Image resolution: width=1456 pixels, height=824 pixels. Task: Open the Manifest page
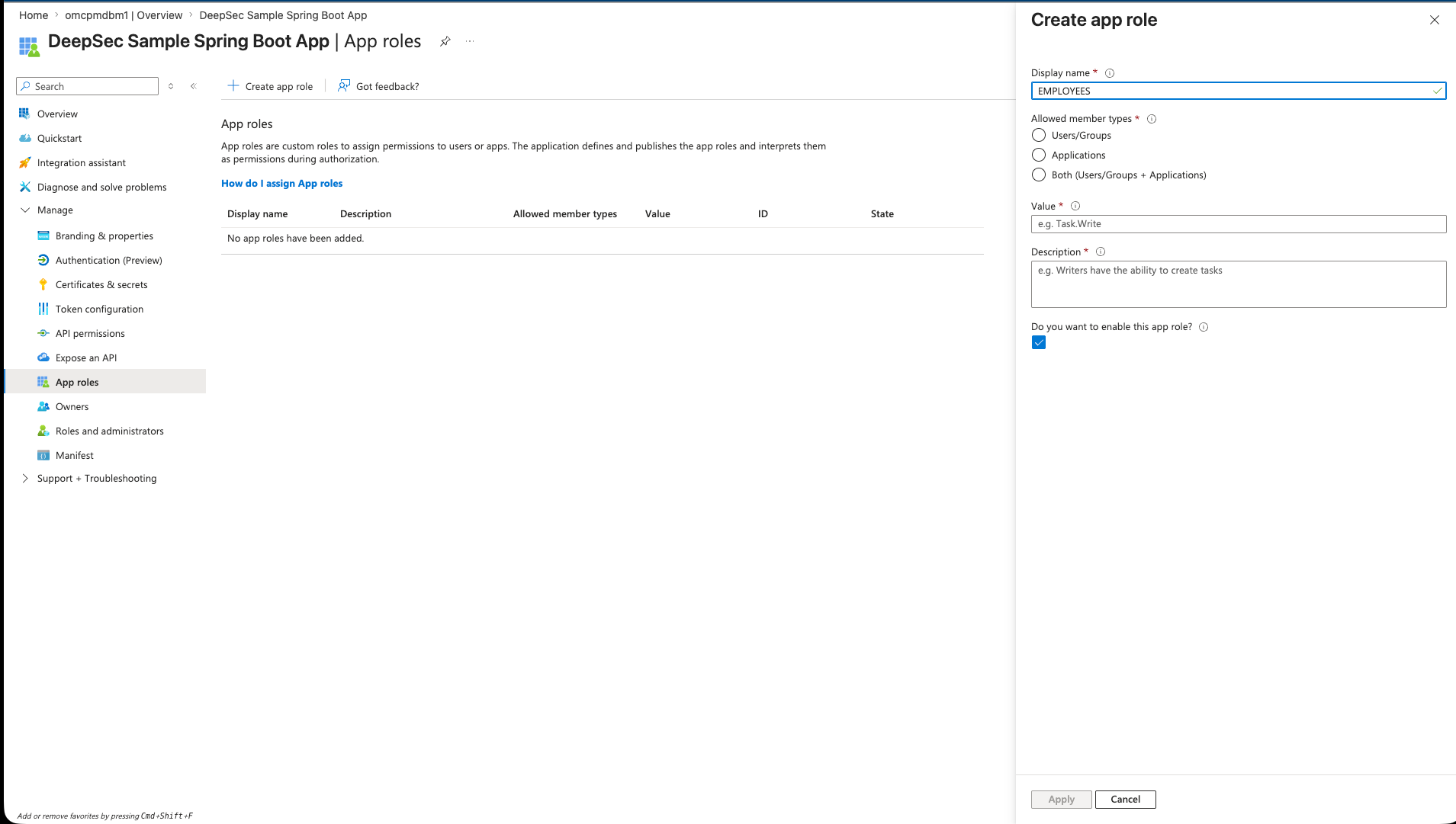tap(75, 455)
